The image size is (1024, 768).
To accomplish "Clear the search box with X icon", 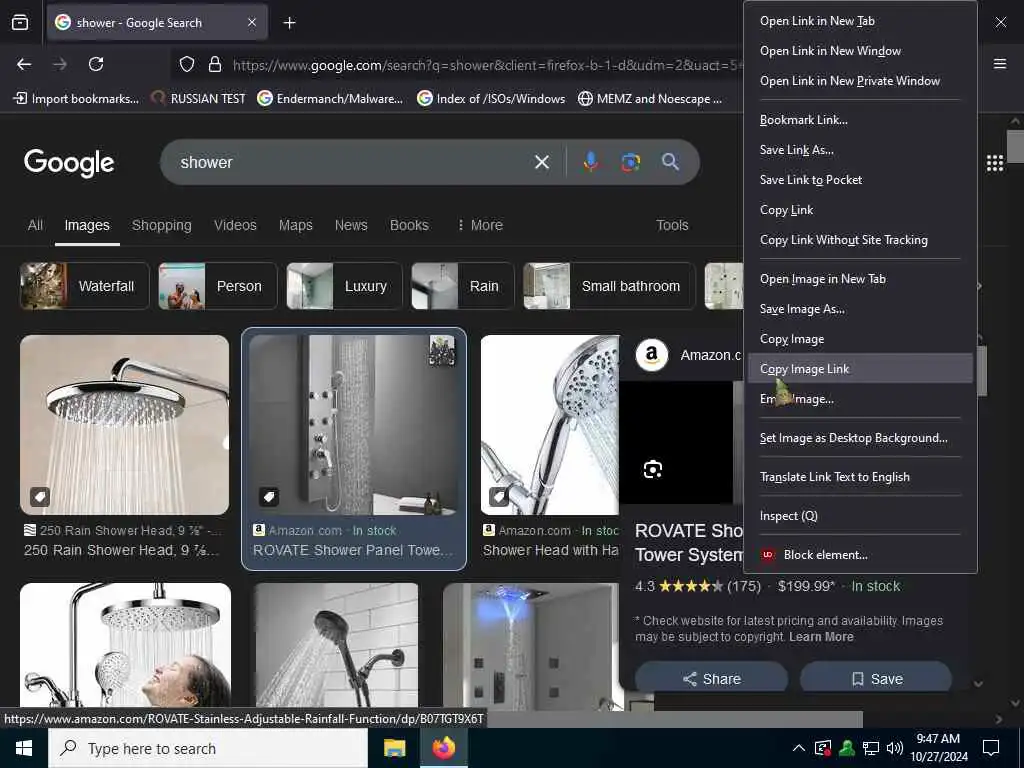I will point(541,162).
